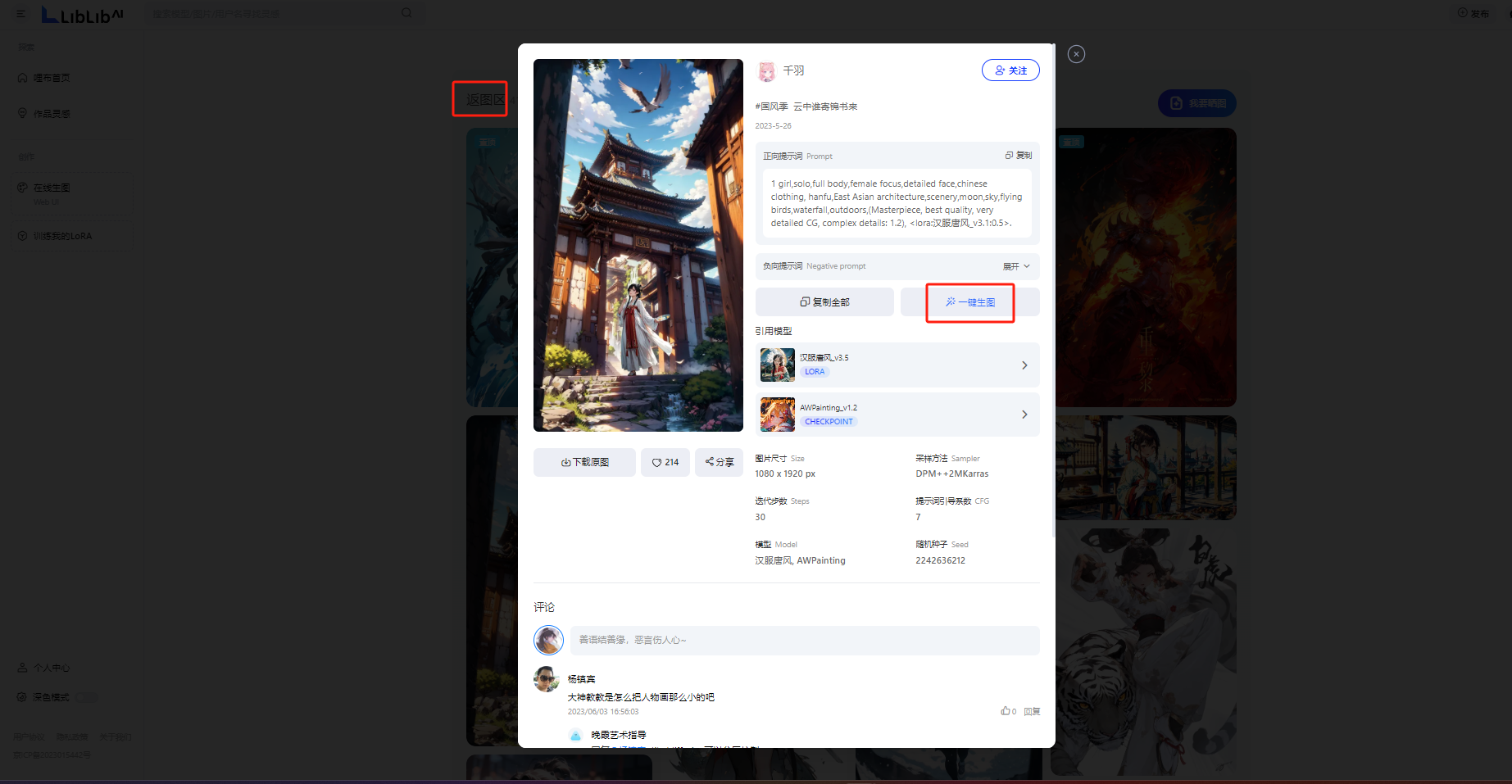This screenshot has height=784, width=1512.
Task: Click 用户协议 footer link
Action: (x=29, y=737)
